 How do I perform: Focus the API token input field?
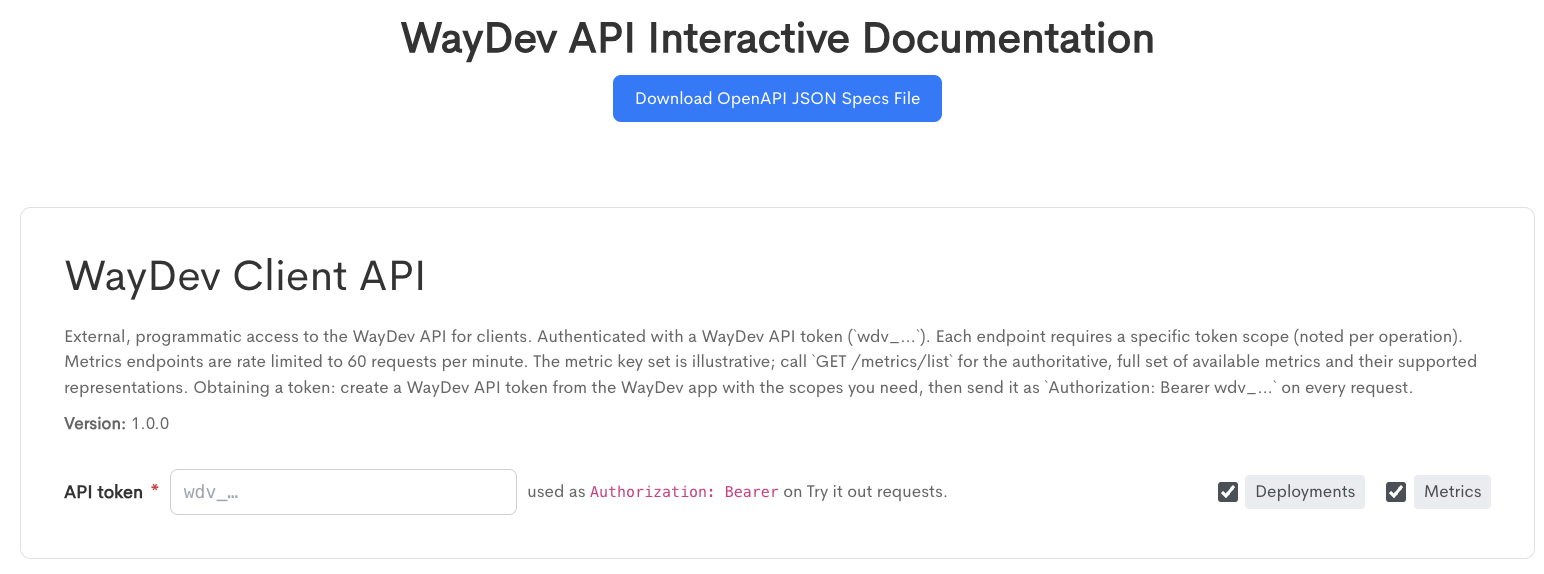click(x=343, y=492)
